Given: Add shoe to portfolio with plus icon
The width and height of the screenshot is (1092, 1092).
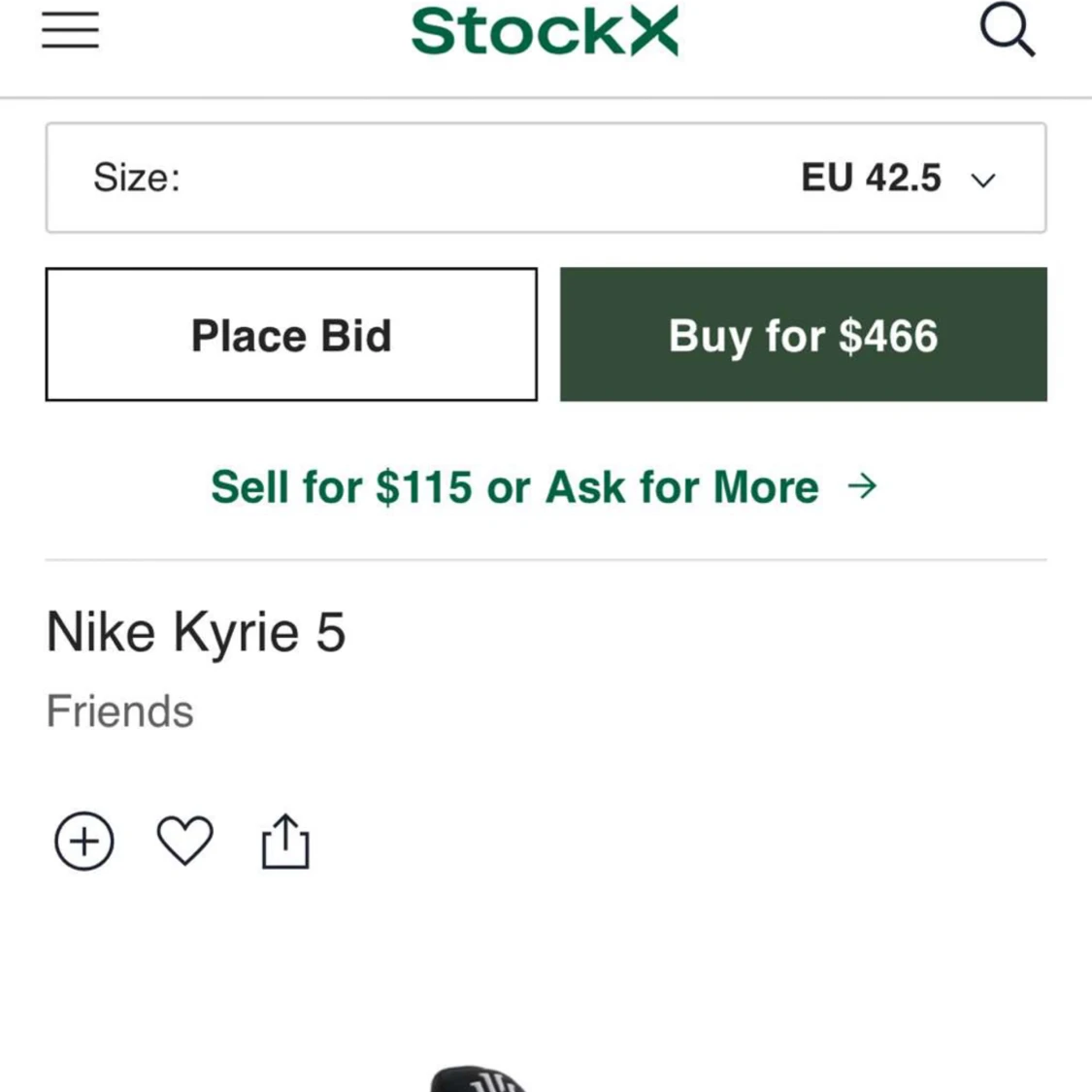Looking at the screenshot, I should [x=84, y=842].
